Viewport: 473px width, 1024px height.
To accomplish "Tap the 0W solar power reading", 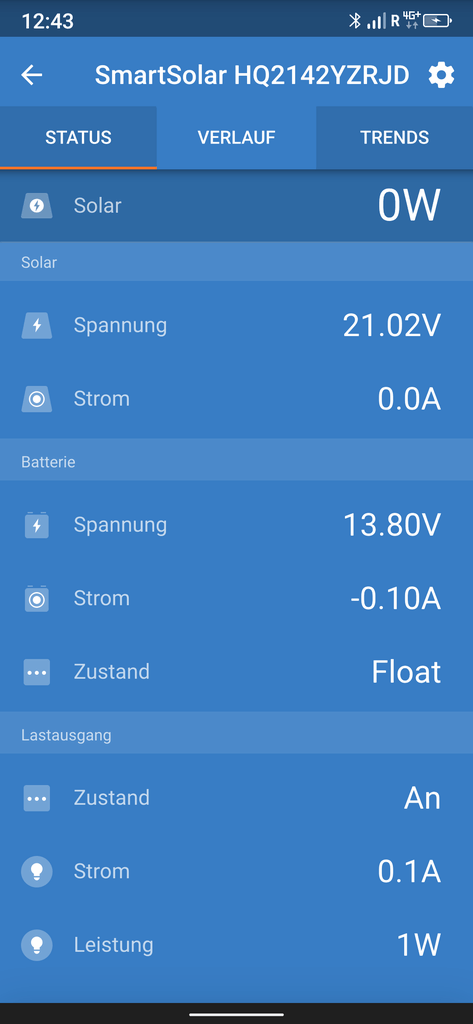I will coord(409,206).
